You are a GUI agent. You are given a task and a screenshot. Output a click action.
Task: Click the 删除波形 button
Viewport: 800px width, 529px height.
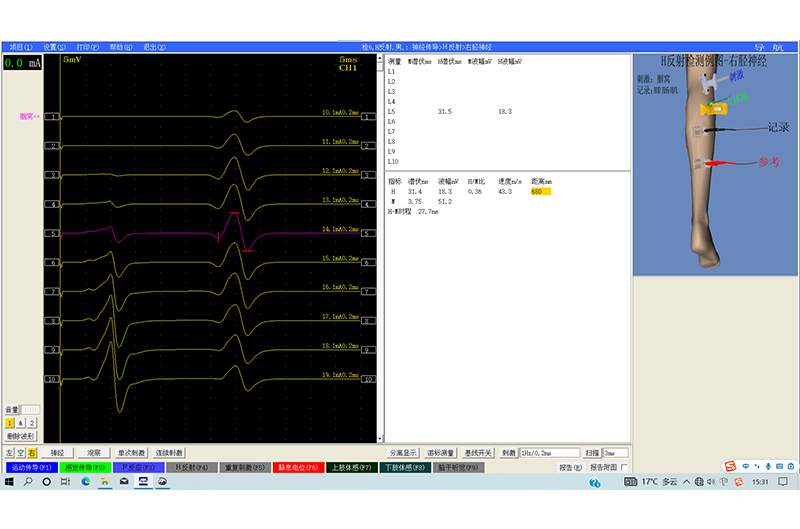pyautogui.click(x=21, y=436)
